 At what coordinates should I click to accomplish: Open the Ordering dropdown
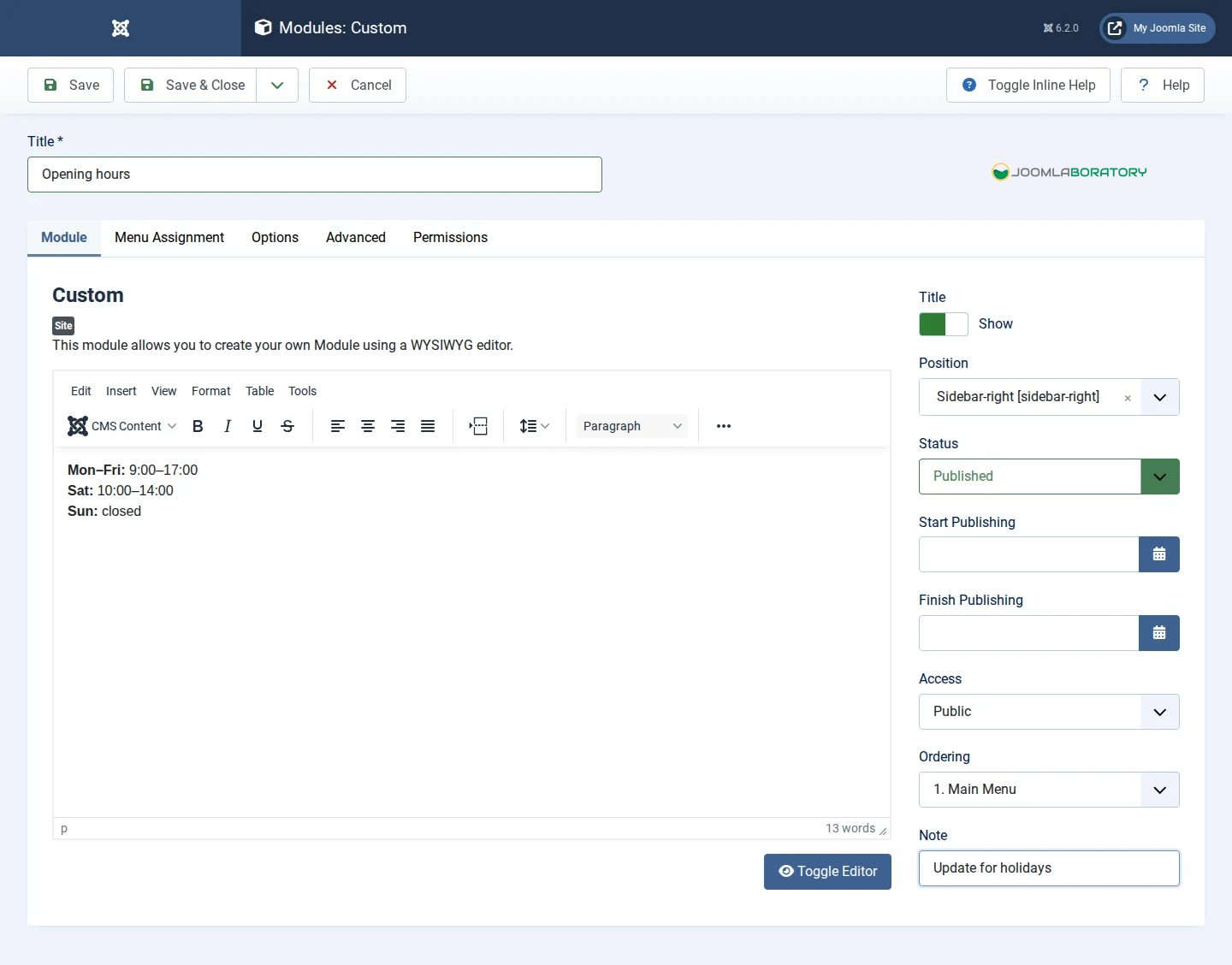1049,790
